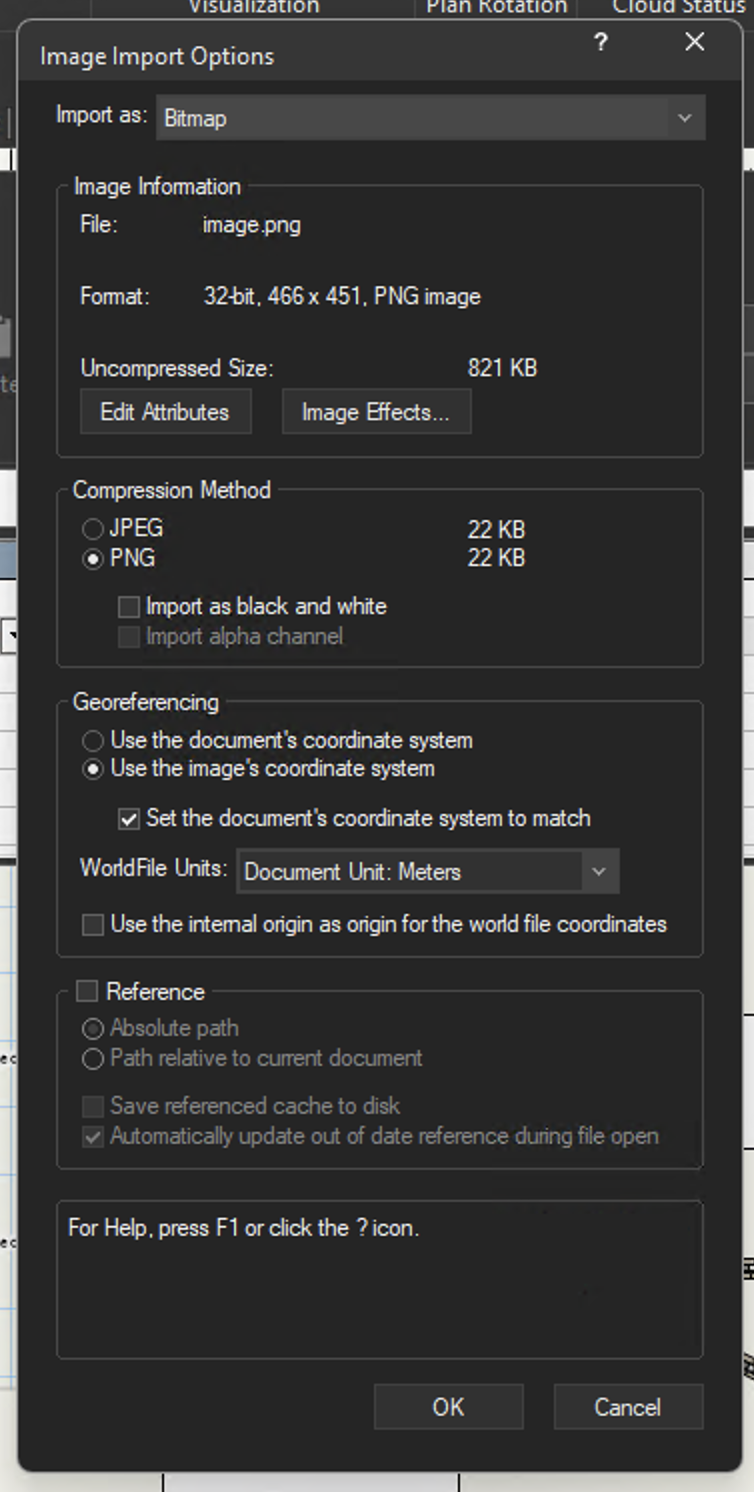Enable the Reference checkbox
This screenshot has width=754, height=1492.
[x=88, y=991]
